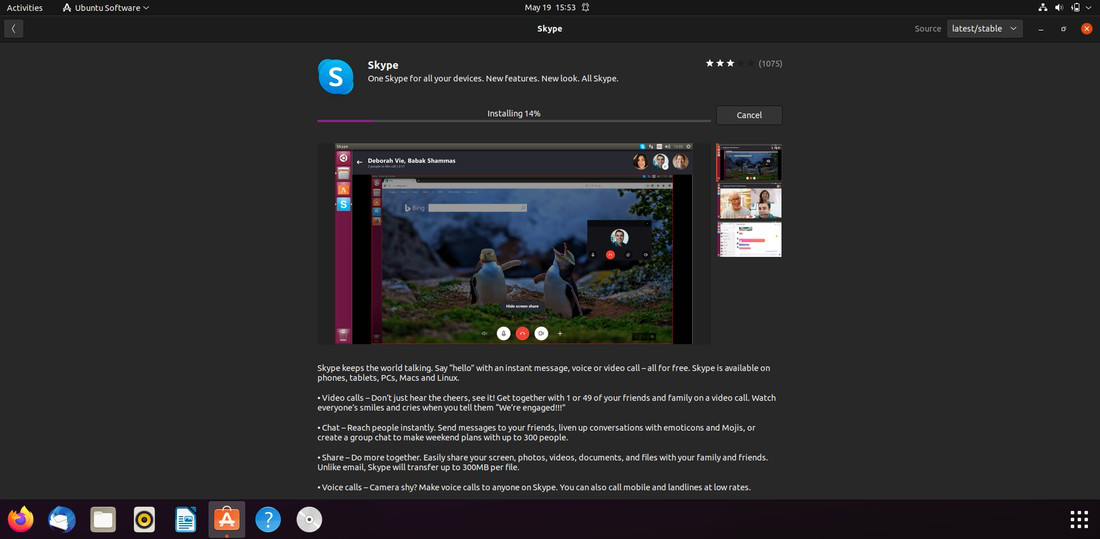1100x539 pixels.
Task: Click the 'One Skype for all your devices' tagline
Action: click(492, 79)
